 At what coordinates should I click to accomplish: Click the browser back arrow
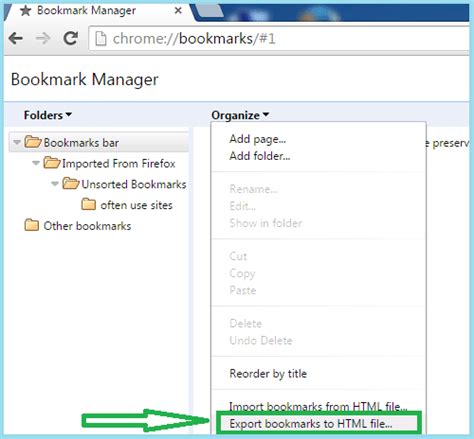pos(16,39)
